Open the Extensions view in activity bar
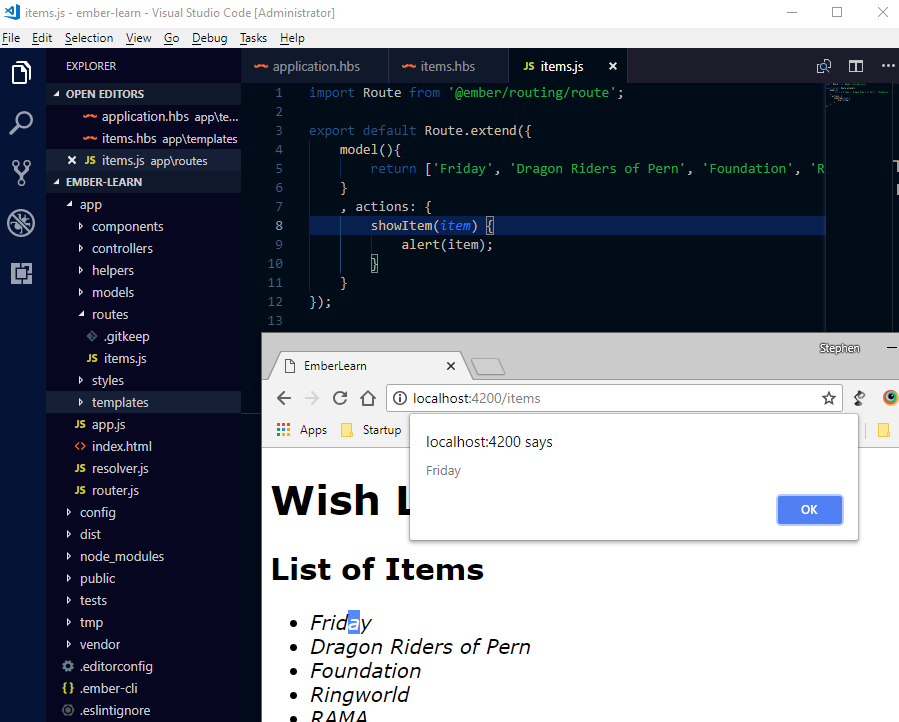 21,274
